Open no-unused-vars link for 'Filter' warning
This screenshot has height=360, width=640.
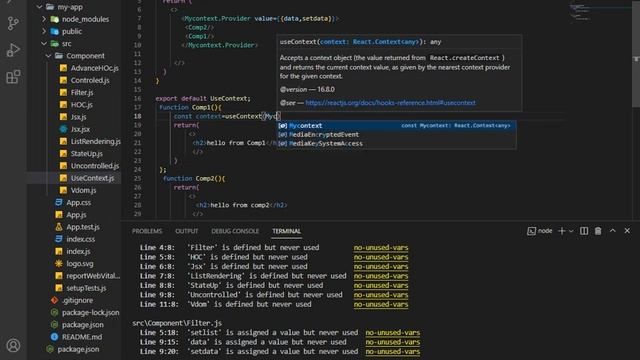click(x=381, y=248)
